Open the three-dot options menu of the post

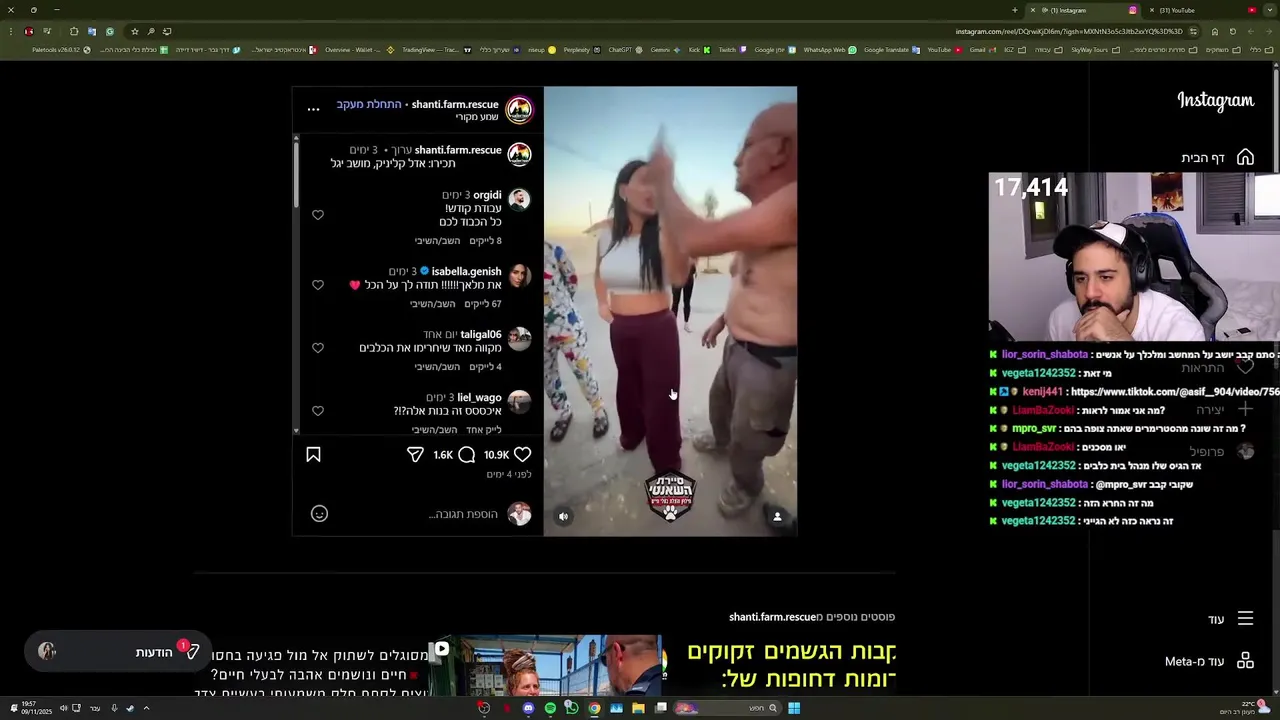coord(313,109)
